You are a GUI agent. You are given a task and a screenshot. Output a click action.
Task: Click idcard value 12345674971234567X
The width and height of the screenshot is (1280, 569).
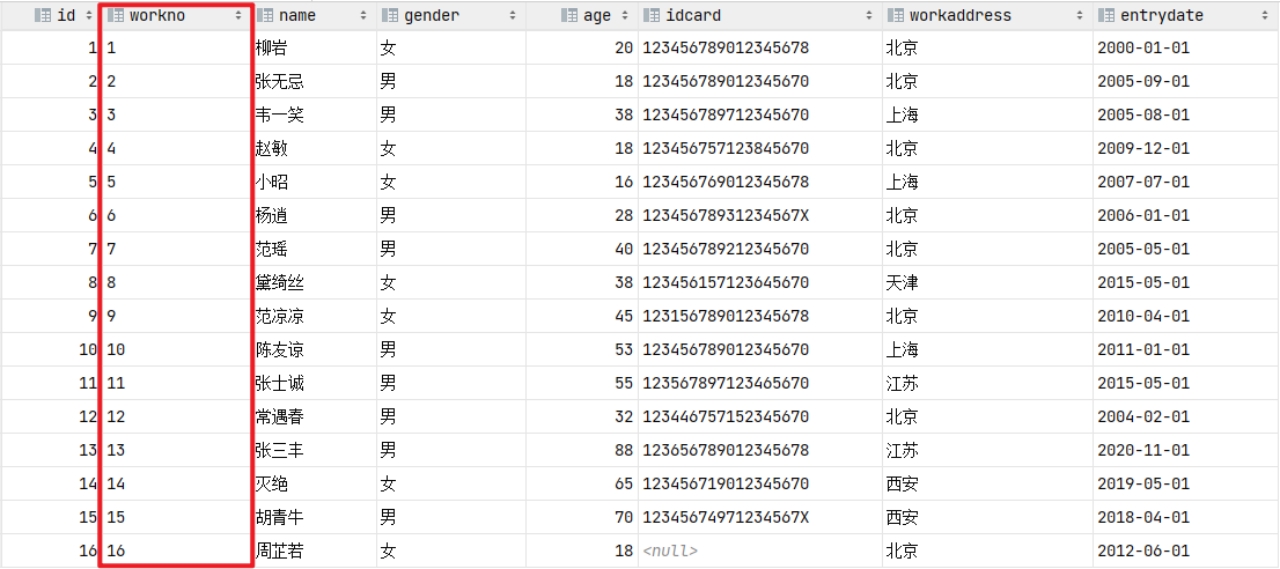pyautogui.click(x=725, y=517)
